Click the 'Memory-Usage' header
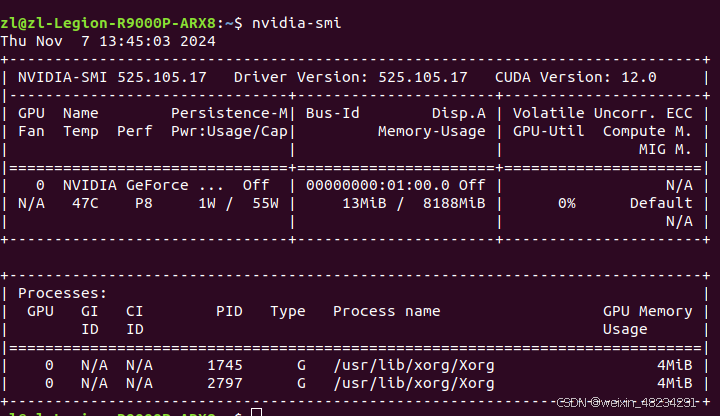 coord(432,132)
